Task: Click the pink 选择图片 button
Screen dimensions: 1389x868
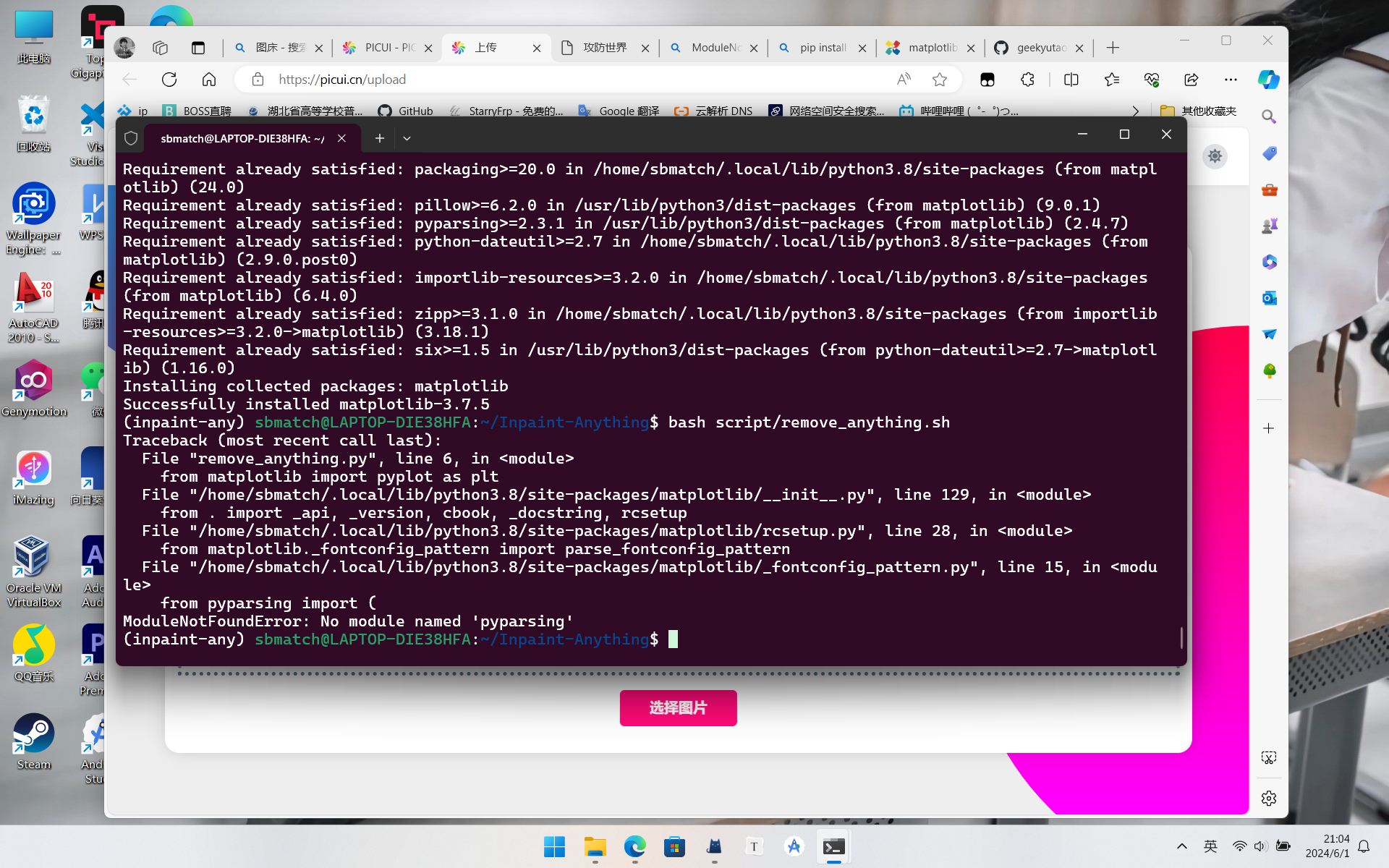Action: (678, 707)
